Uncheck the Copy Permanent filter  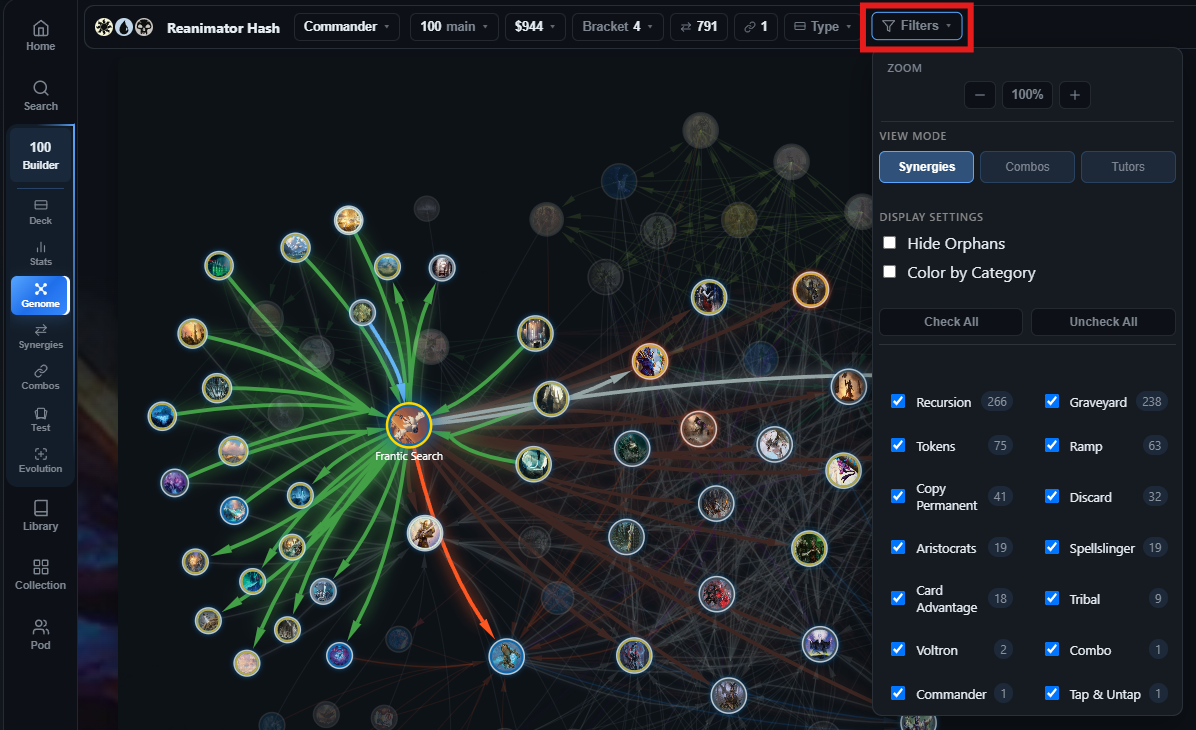tap(899, 497)
